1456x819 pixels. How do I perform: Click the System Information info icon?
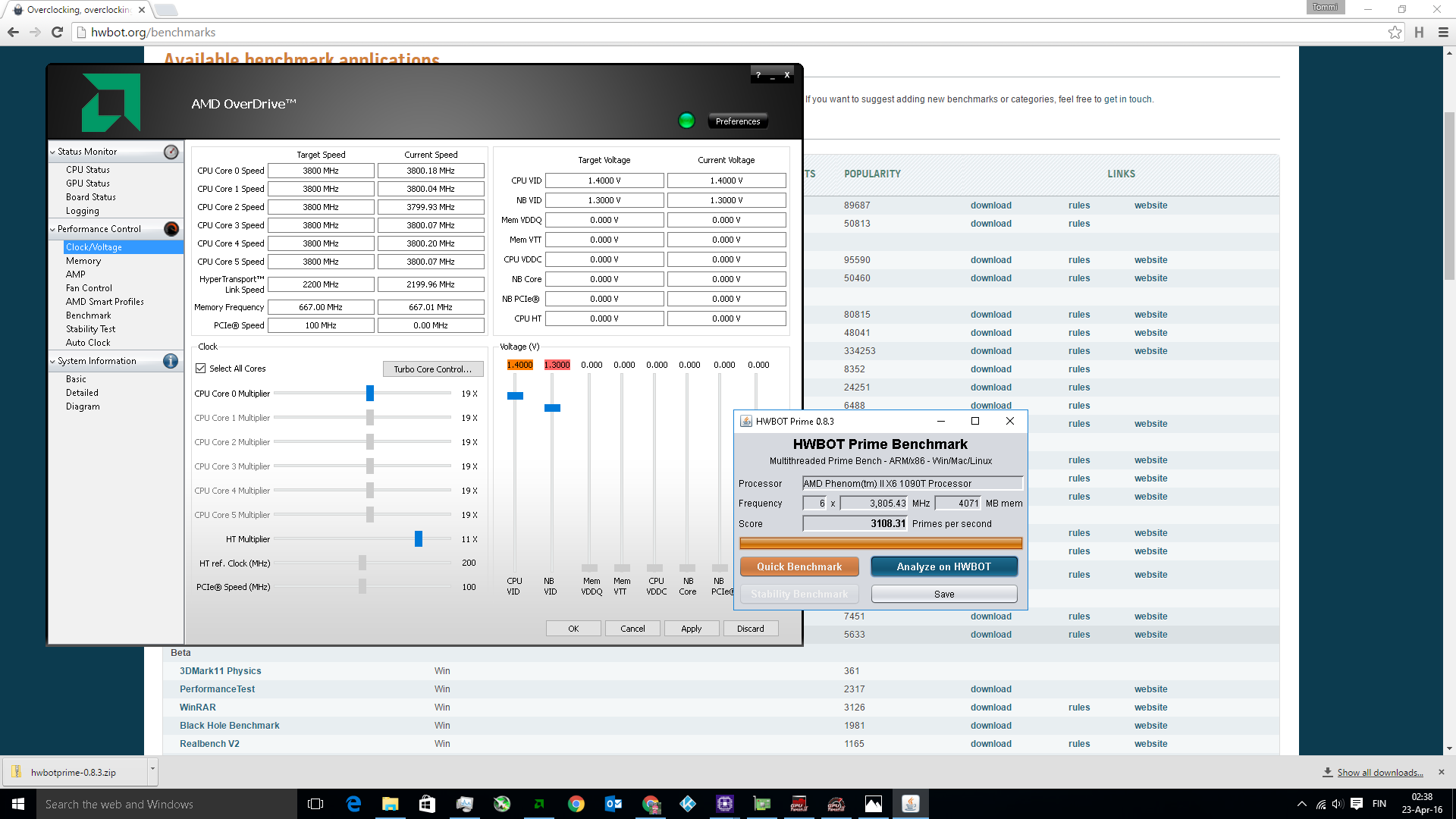click(171, 361)
